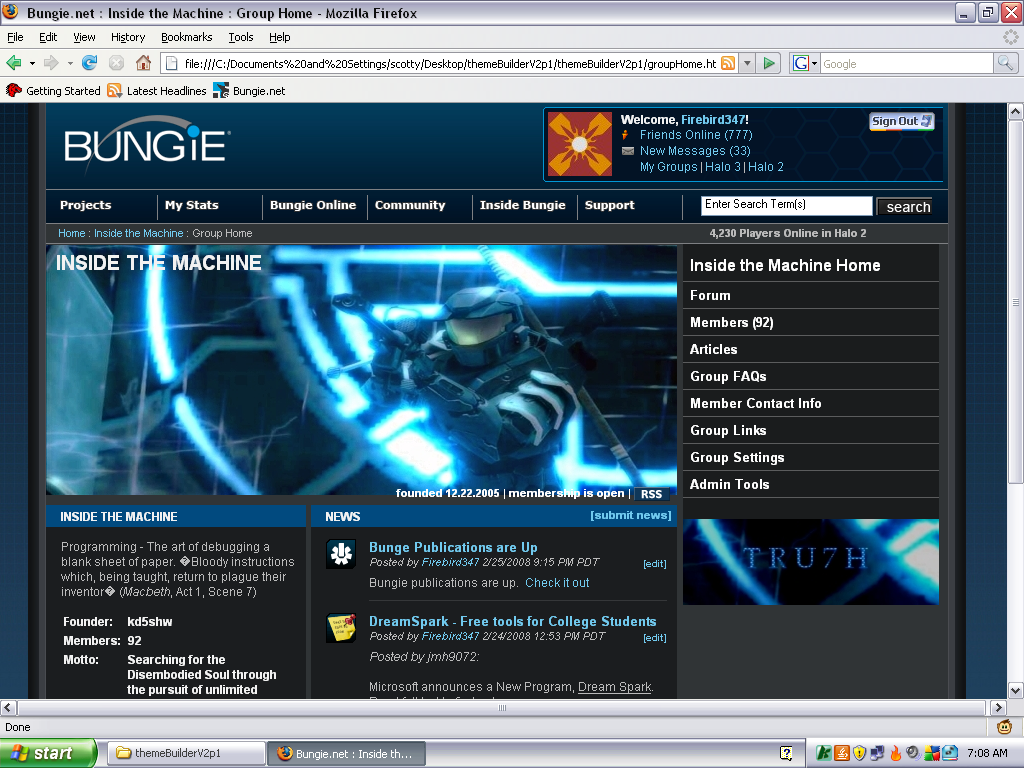Open the Google search engine dropdown
Image resolution: width=1024 pixels, height=768 pixels.
tap(805, 63)
